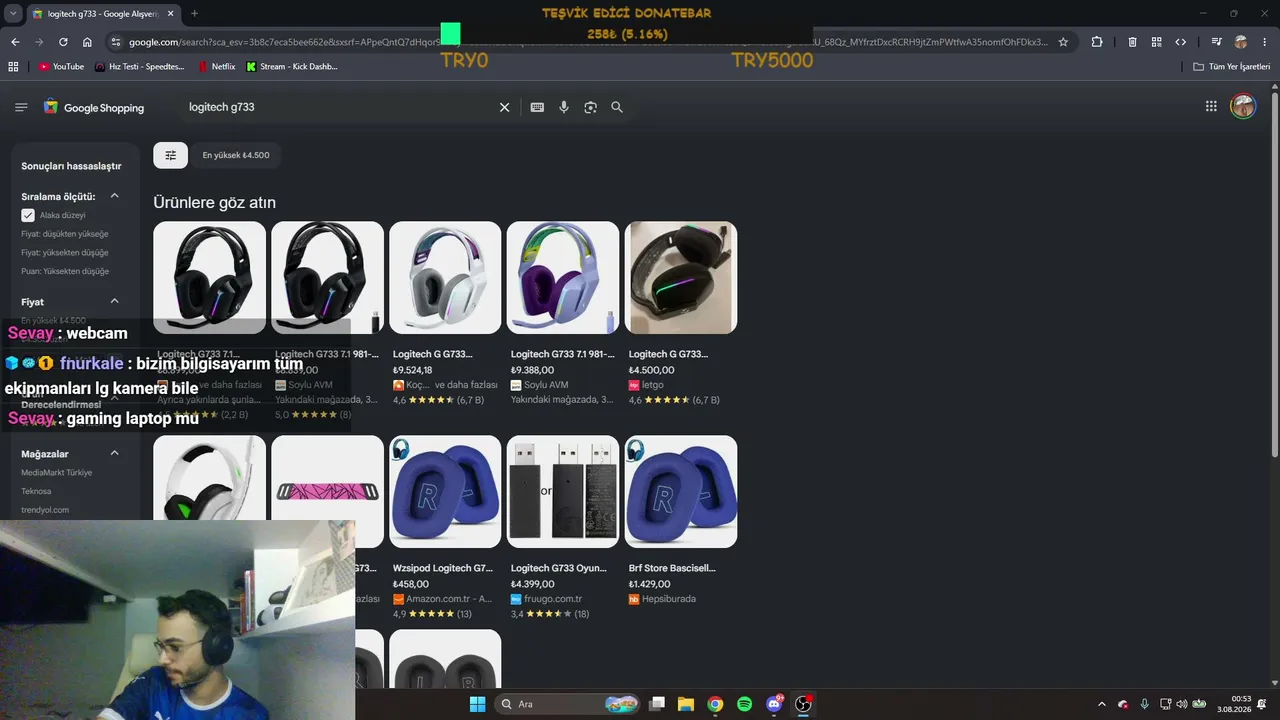
Task: Open the lilac Logitech G733 ₺9.388,00 thumbnail
Action: coord(563,278)
